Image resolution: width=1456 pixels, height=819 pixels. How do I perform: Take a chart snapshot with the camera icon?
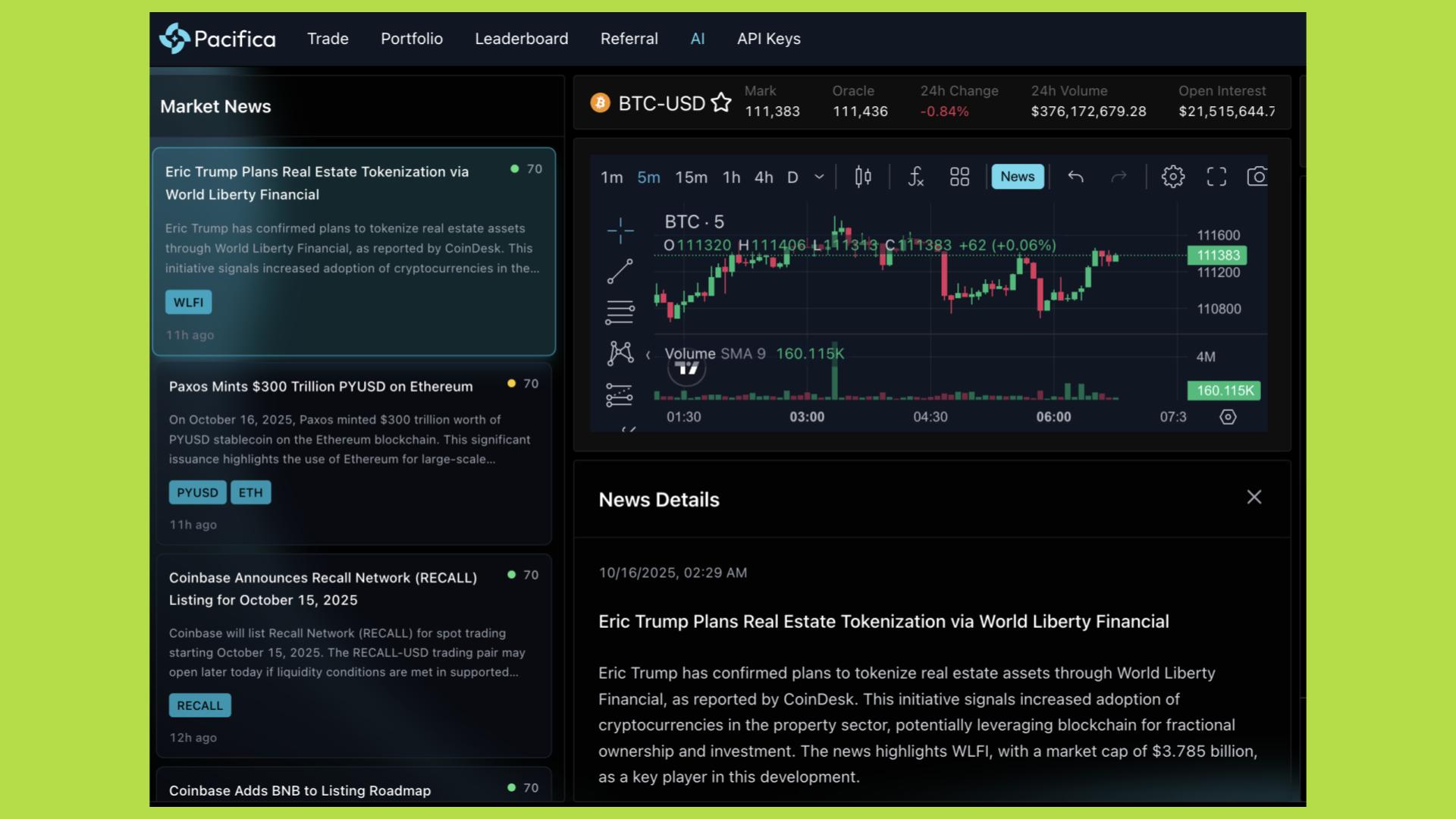click(x=1257, y=177)
